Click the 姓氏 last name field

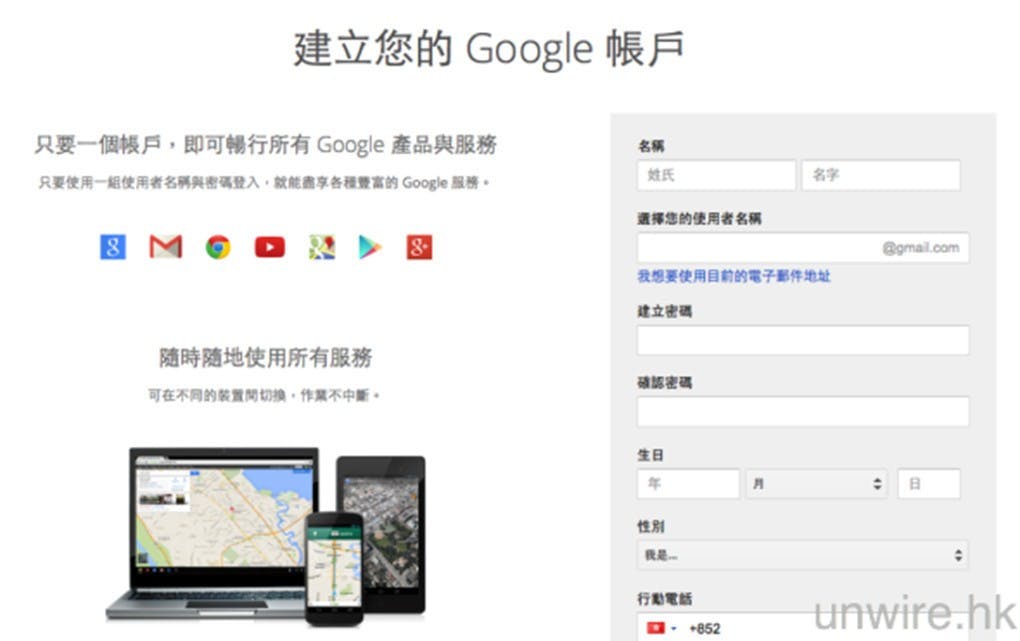716,175
